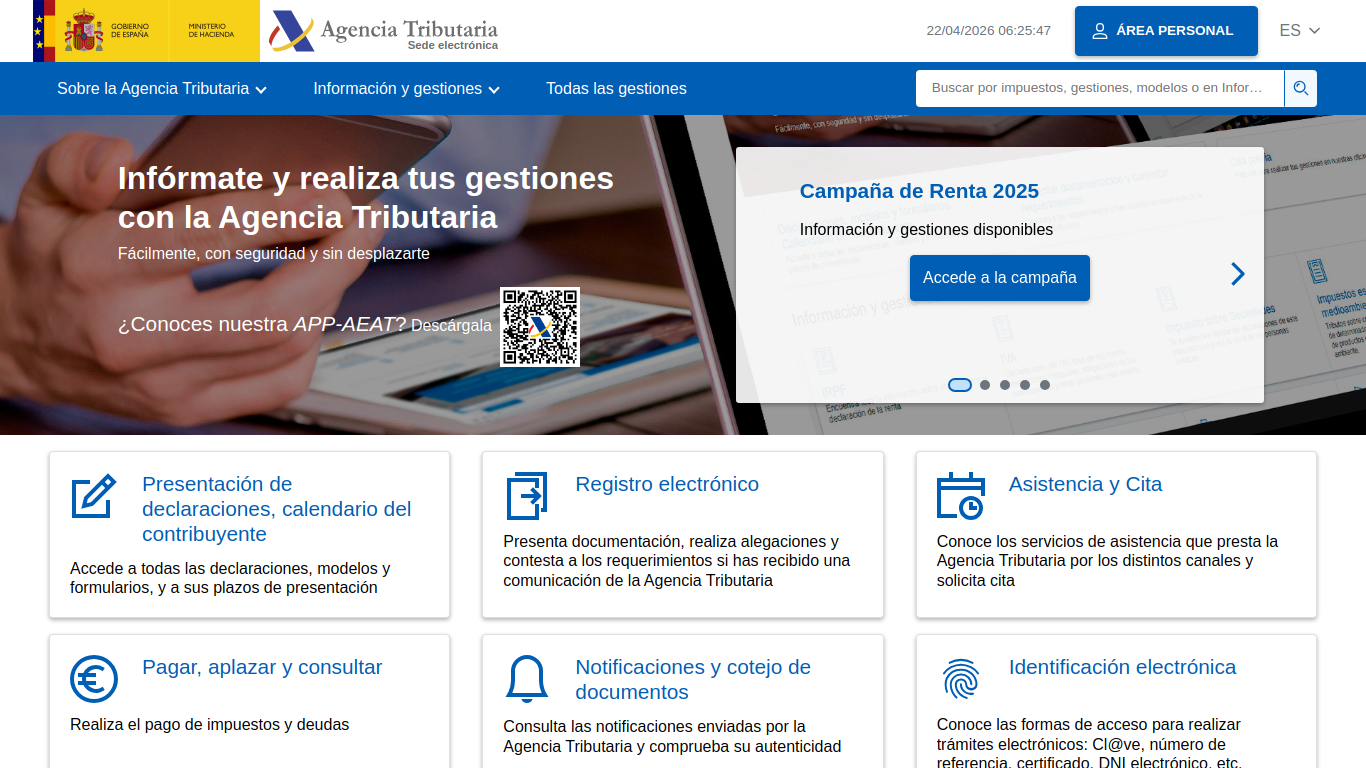
Task: Click description 'Presenta documentación, realiza alegaciones'
Action: click(677, 561)
